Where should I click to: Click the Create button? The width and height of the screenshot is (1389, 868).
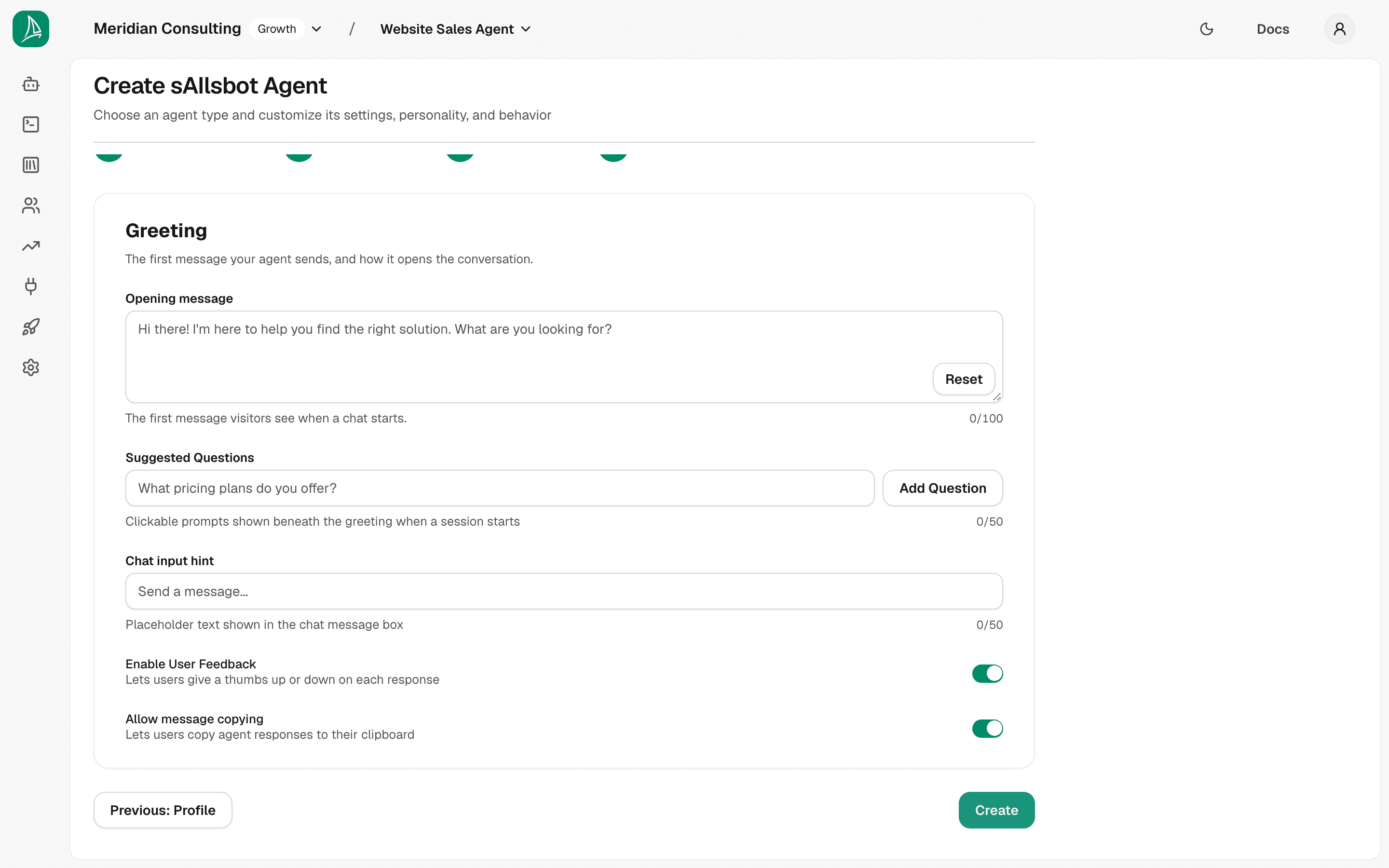(x=996, y=810)
